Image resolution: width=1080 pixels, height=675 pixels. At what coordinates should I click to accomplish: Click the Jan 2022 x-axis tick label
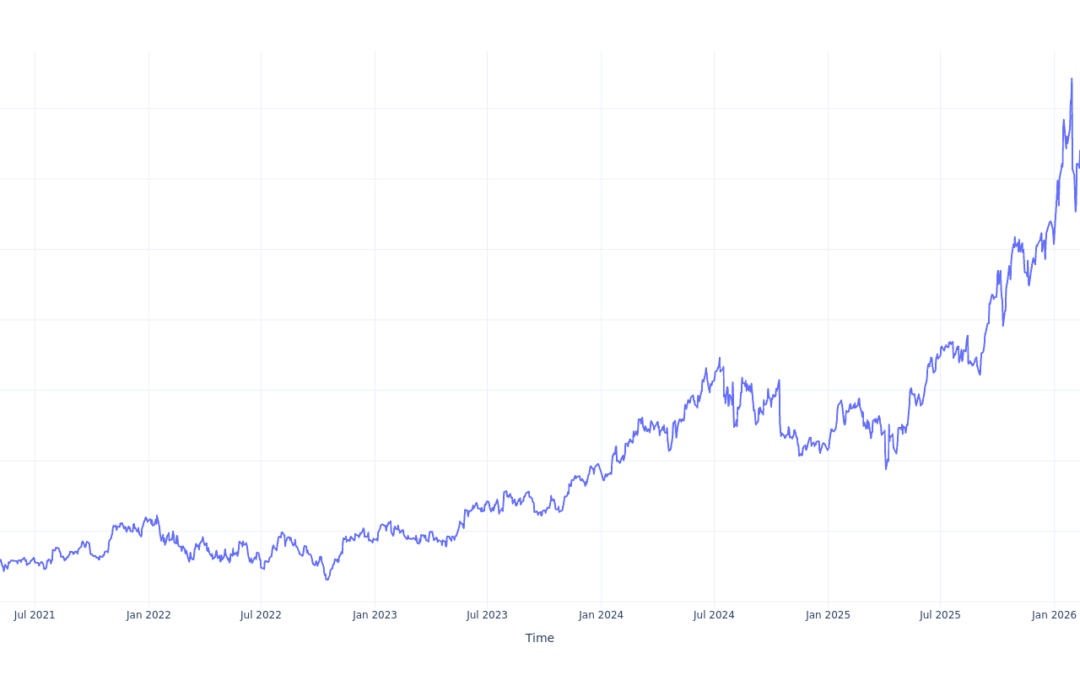coord(148,615)
